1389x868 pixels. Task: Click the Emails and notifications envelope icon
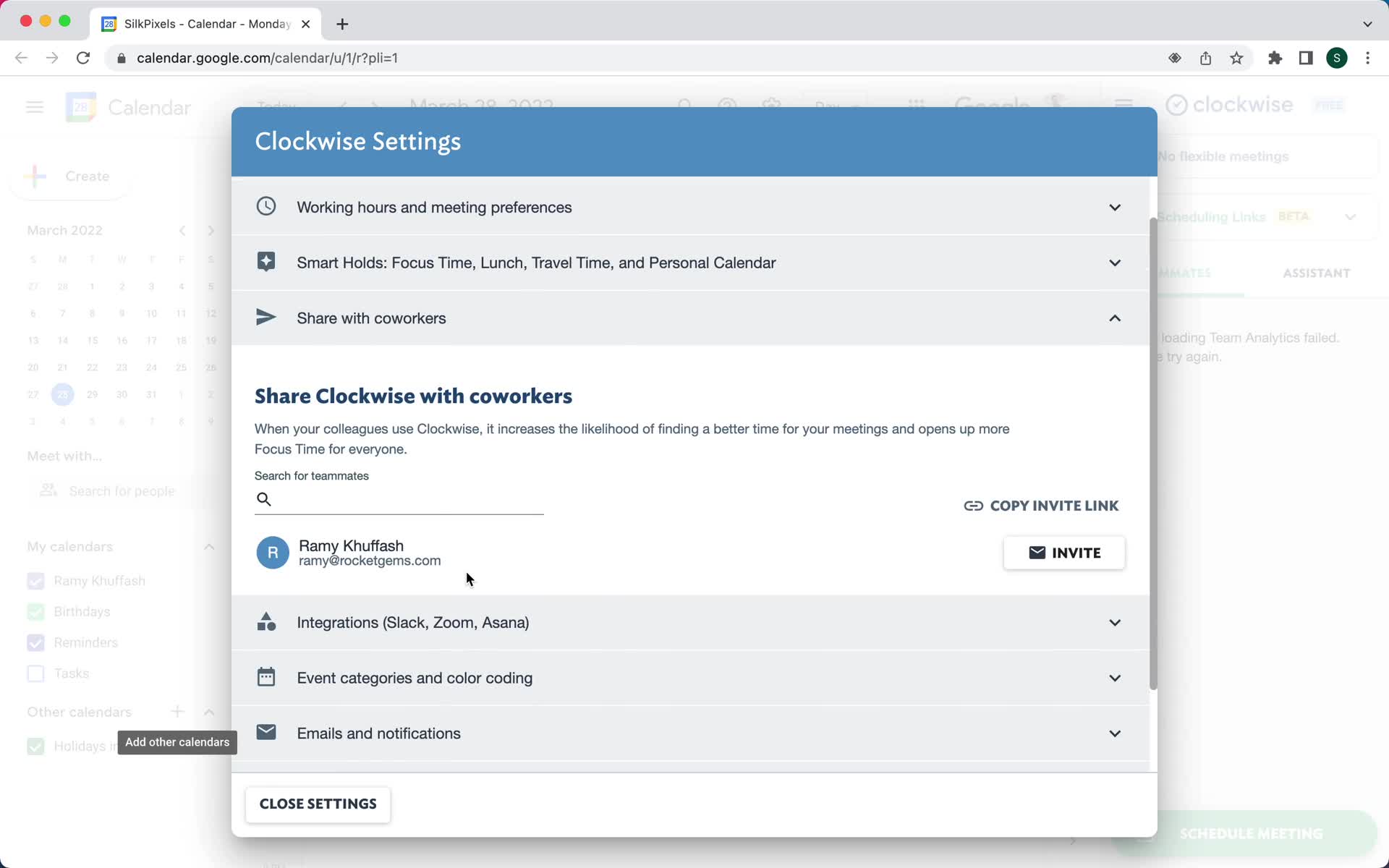click(x=266, y=732)
